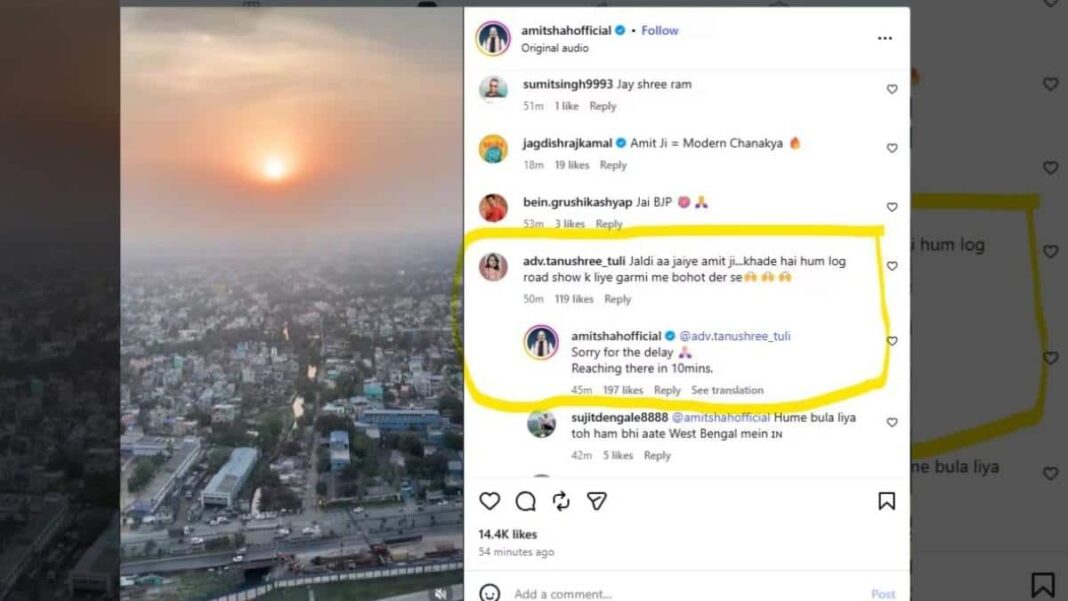Open amitshahofficial profile picture in header

click(x=493, y=38)
